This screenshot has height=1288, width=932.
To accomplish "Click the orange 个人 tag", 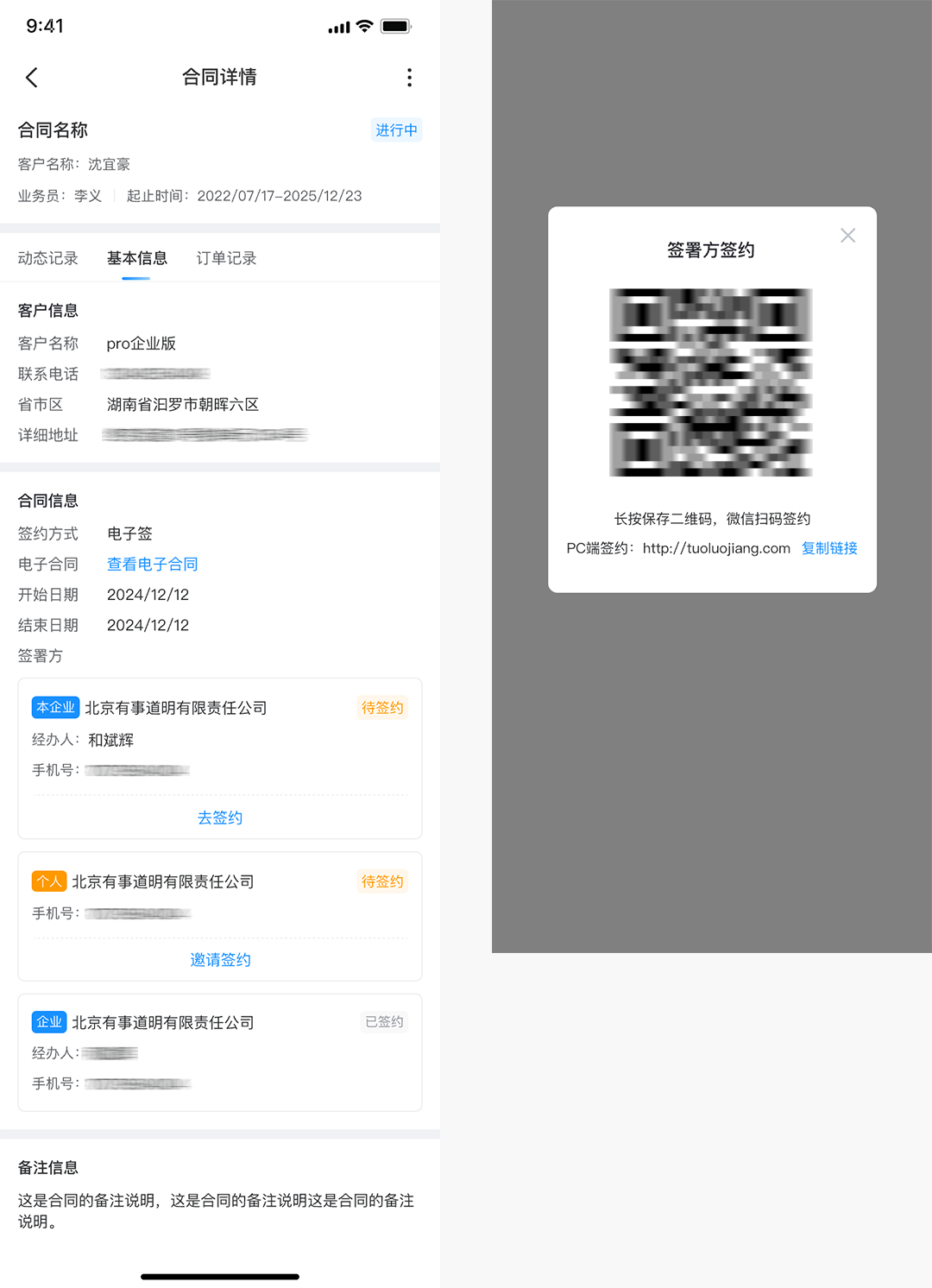I will coord(49,881).
